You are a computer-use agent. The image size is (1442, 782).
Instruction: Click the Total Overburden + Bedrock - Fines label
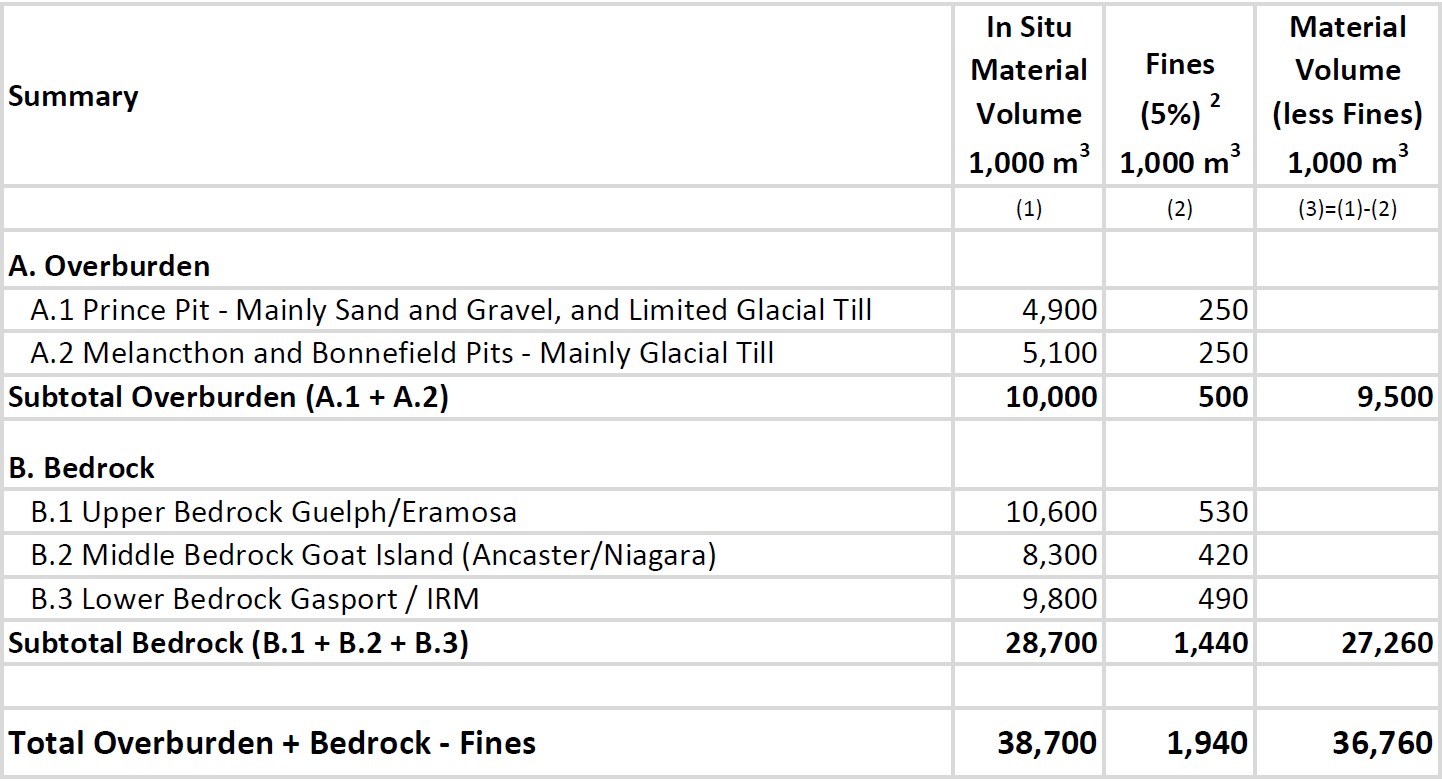(272, 743)
